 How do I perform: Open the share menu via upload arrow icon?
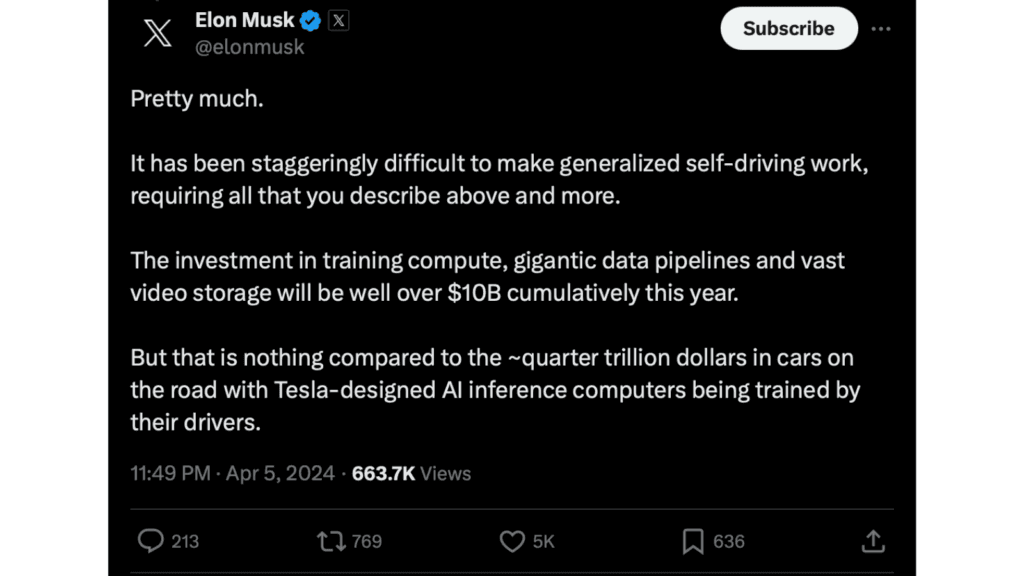point(873,541)
